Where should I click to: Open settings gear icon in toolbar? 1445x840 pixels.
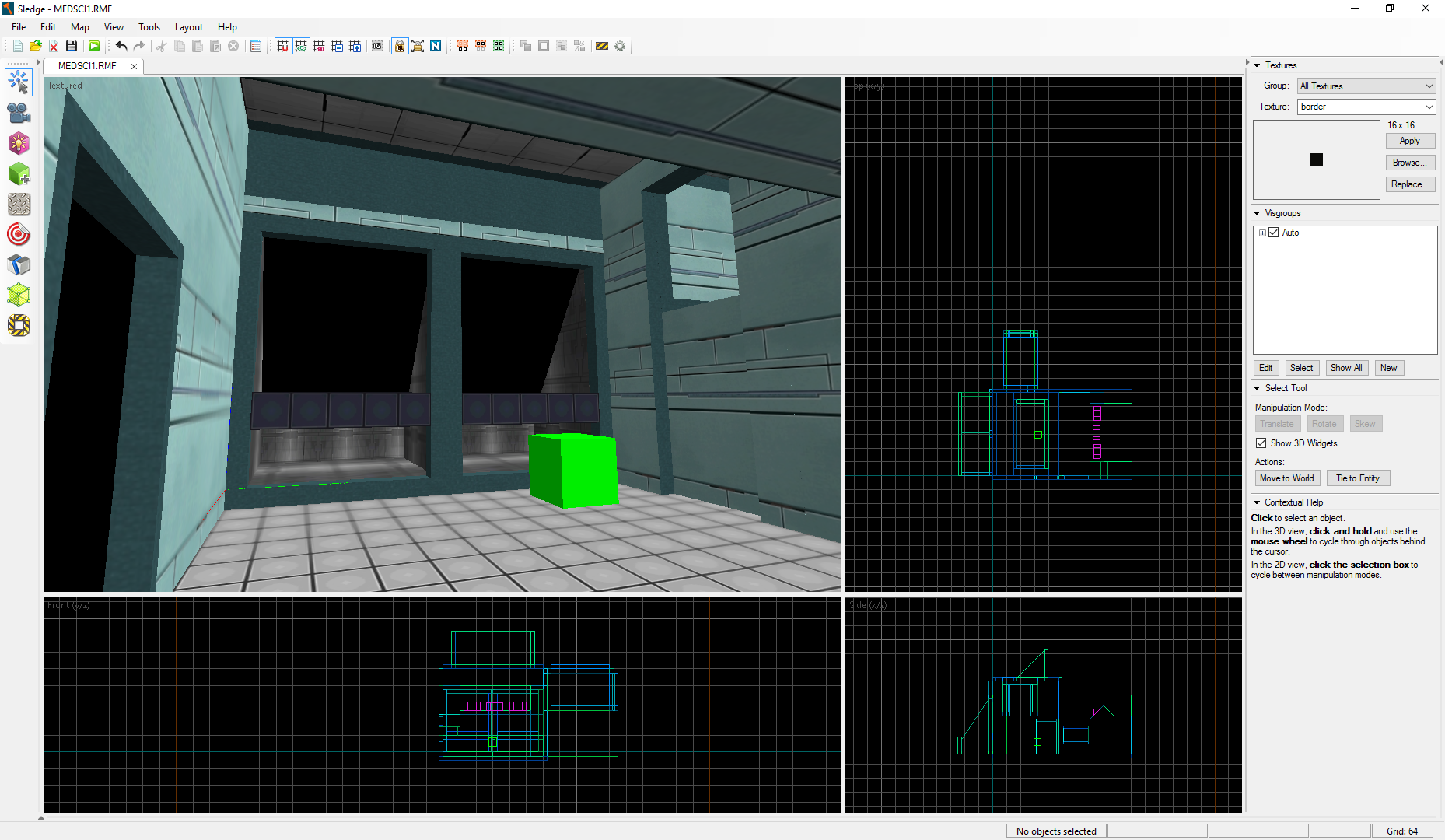click(620, 47)
